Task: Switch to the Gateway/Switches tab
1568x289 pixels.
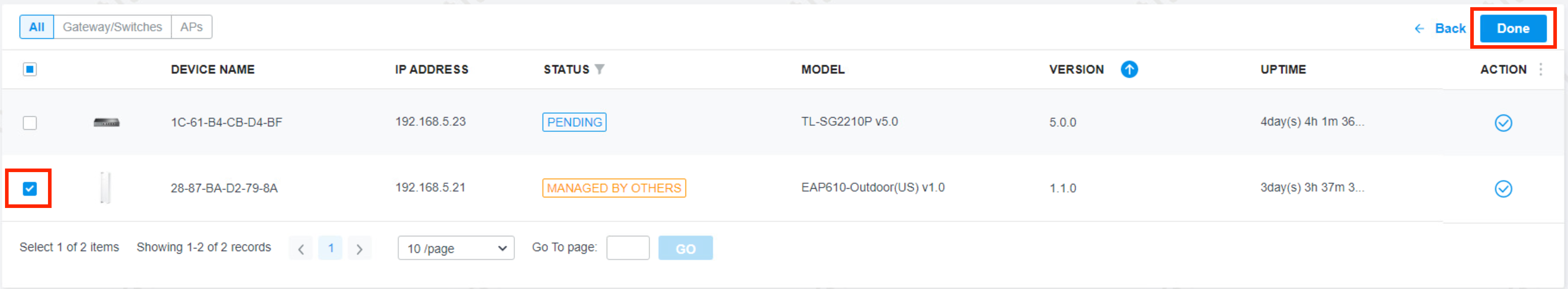Action: click(x=112, y=27)
